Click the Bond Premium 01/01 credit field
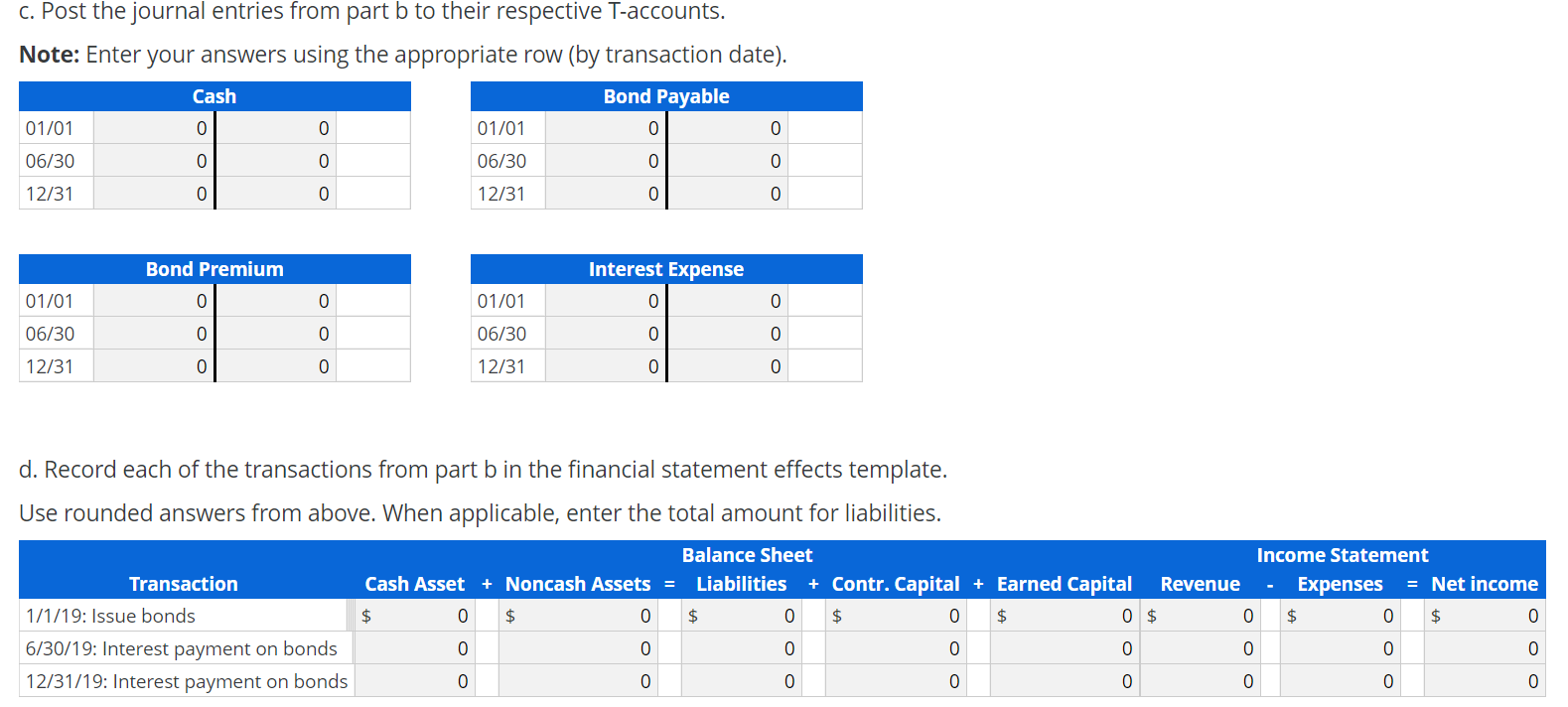Screen dimensions: 1568x707 [x=275, y=300]
